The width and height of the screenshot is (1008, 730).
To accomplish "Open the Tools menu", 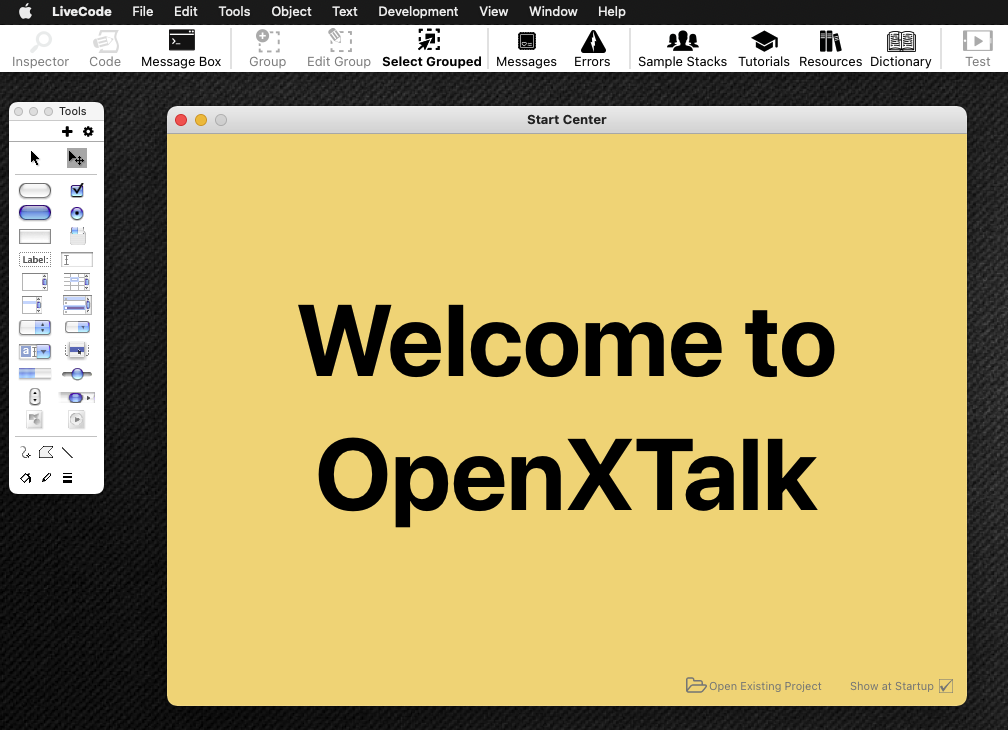I will click(234, 12).
